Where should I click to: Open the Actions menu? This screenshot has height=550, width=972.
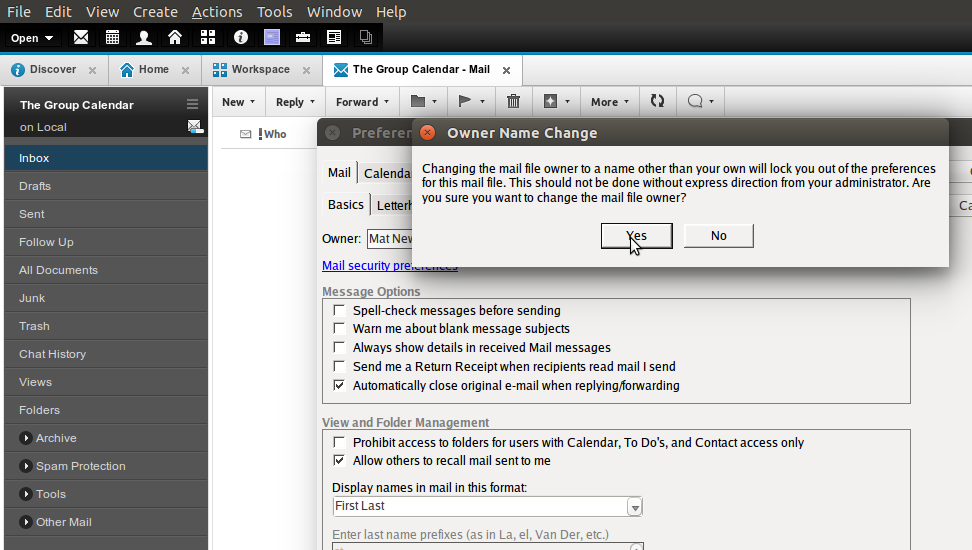pos(217,12)
